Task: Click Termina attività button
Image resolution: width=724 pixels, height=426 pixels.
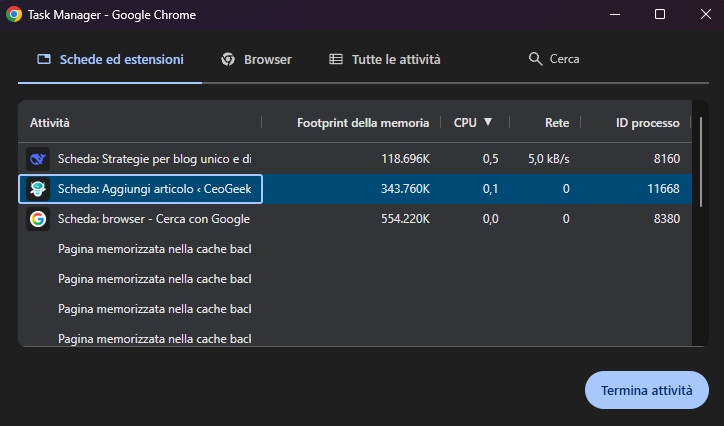Action: [646, 390]
